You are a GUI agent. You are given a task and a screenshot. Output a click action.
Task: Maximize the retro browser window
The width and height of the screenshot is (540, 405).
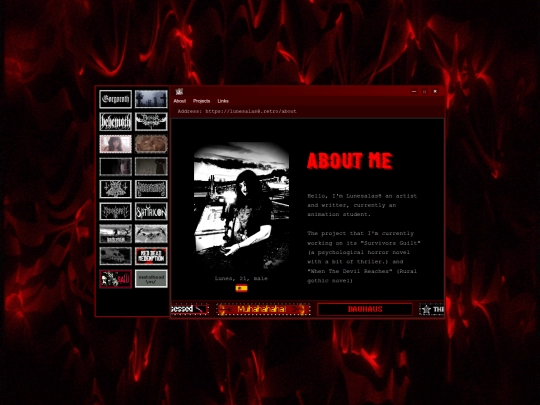(425, 91)
